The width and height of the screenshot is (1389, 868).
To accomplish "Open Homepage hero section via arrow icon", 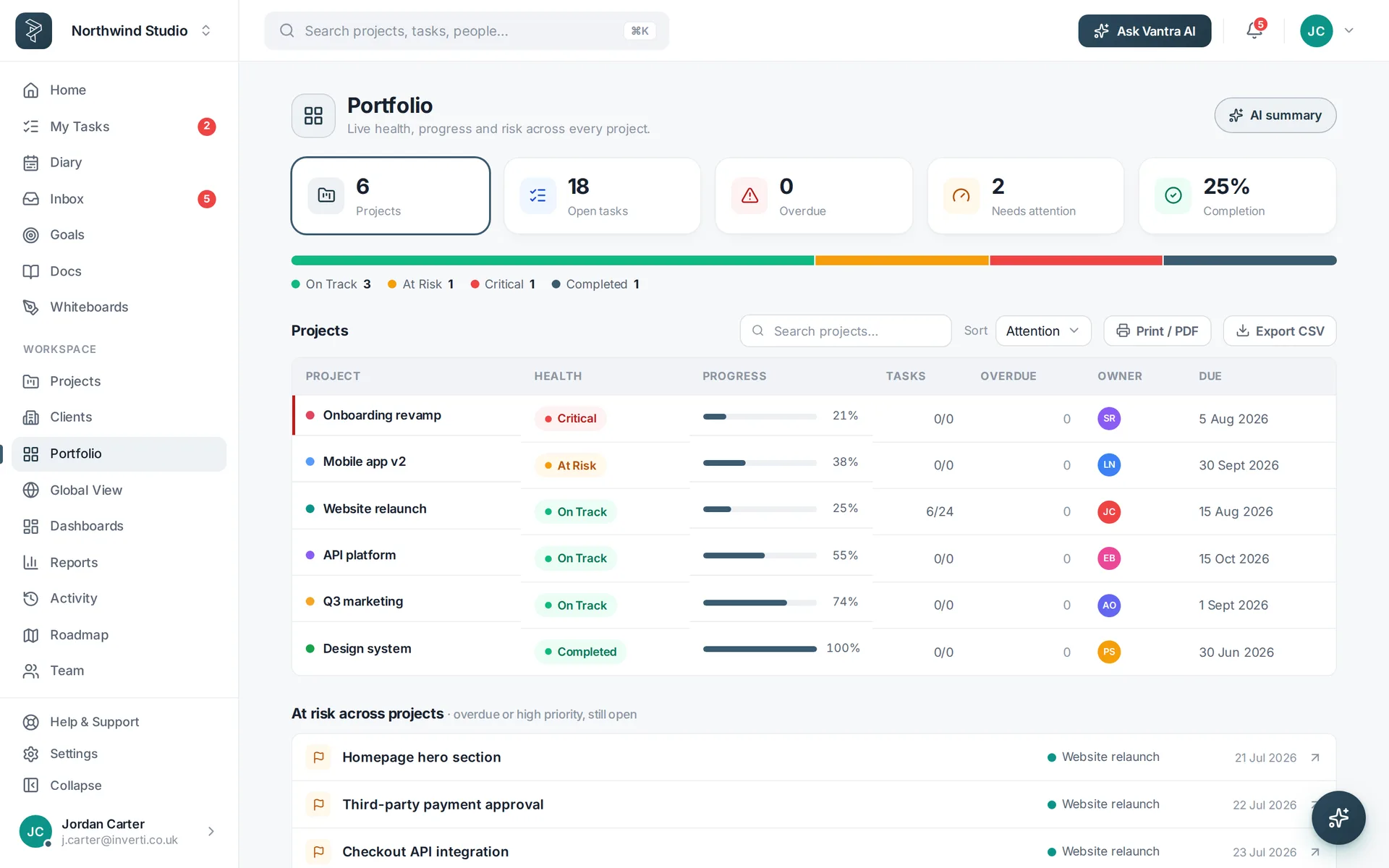I will pyautogui.click(x=1315, y=757).
